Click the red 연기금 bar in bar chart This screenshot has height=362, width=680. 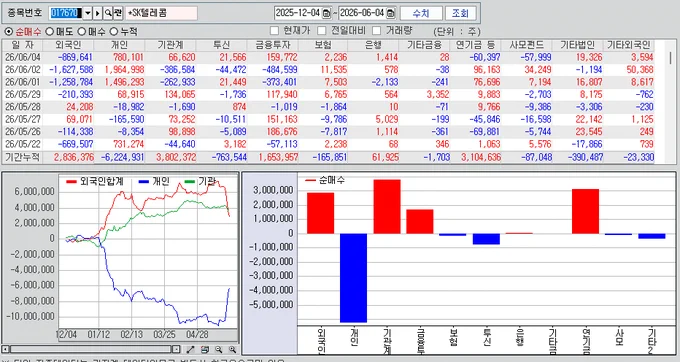585,211
